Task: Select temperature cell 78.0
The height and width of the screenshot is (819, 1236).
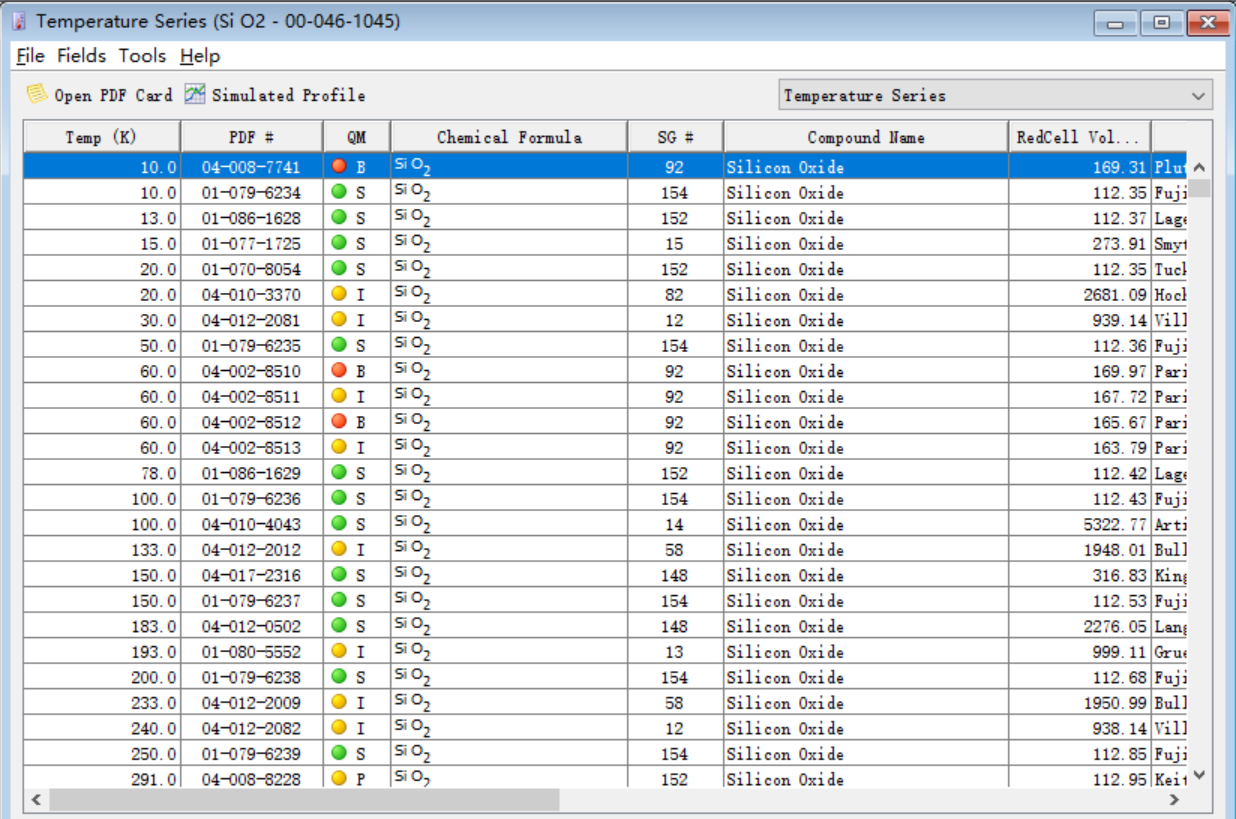Action: coord(102,473)
